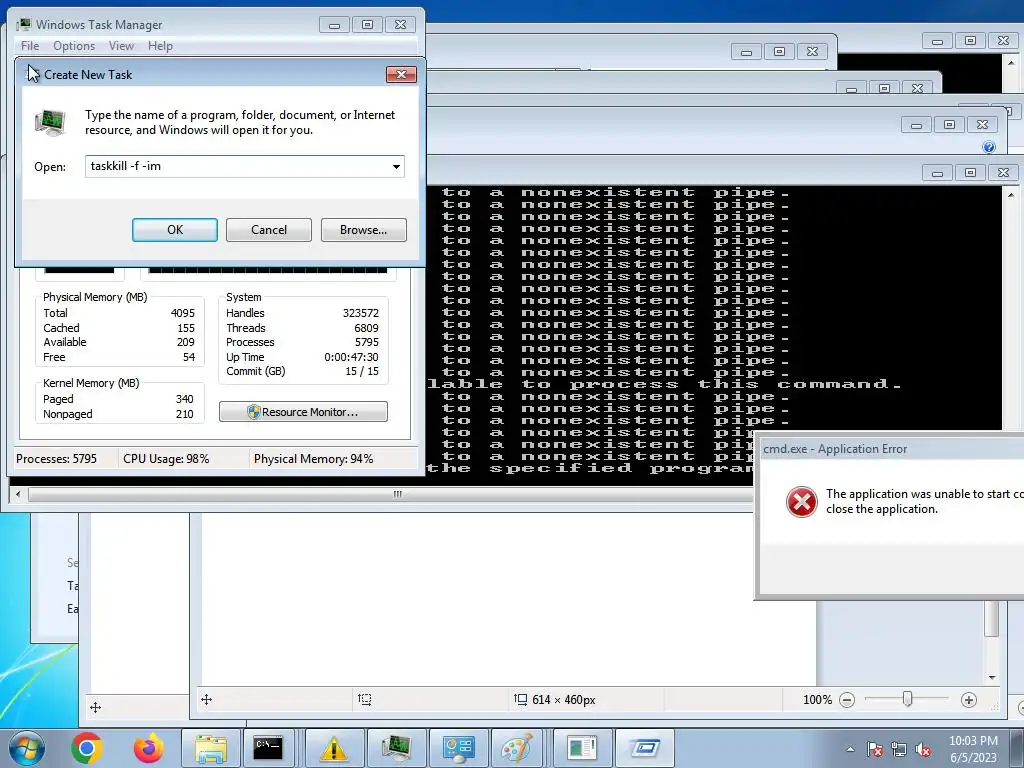Open the Resource Monitor from Task Manager
Viewport: 1024px width, 768px height.
303,412
